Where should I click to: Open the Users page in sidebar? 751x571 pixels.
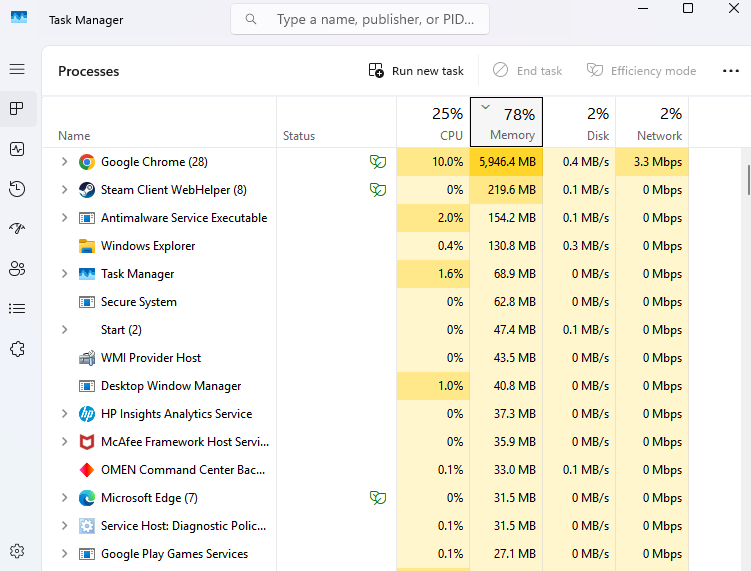click(17, 268)
